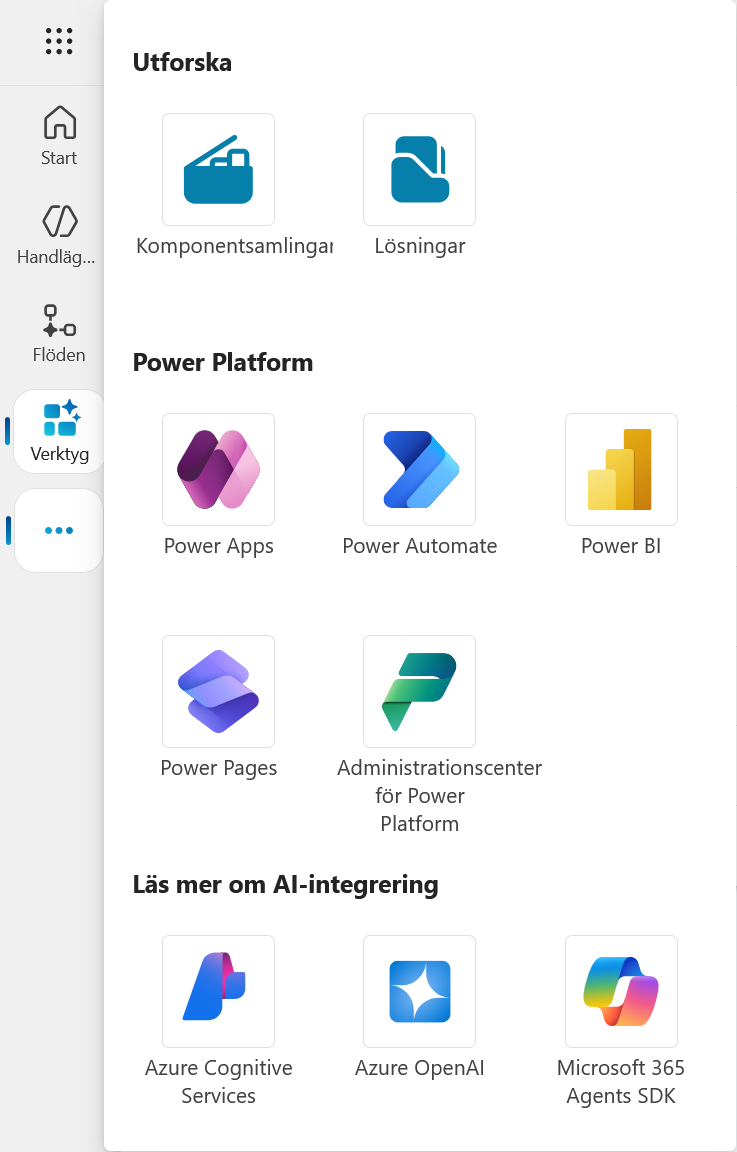Open the Microsoft 365 Agents SDK icon

pos(621,991)
